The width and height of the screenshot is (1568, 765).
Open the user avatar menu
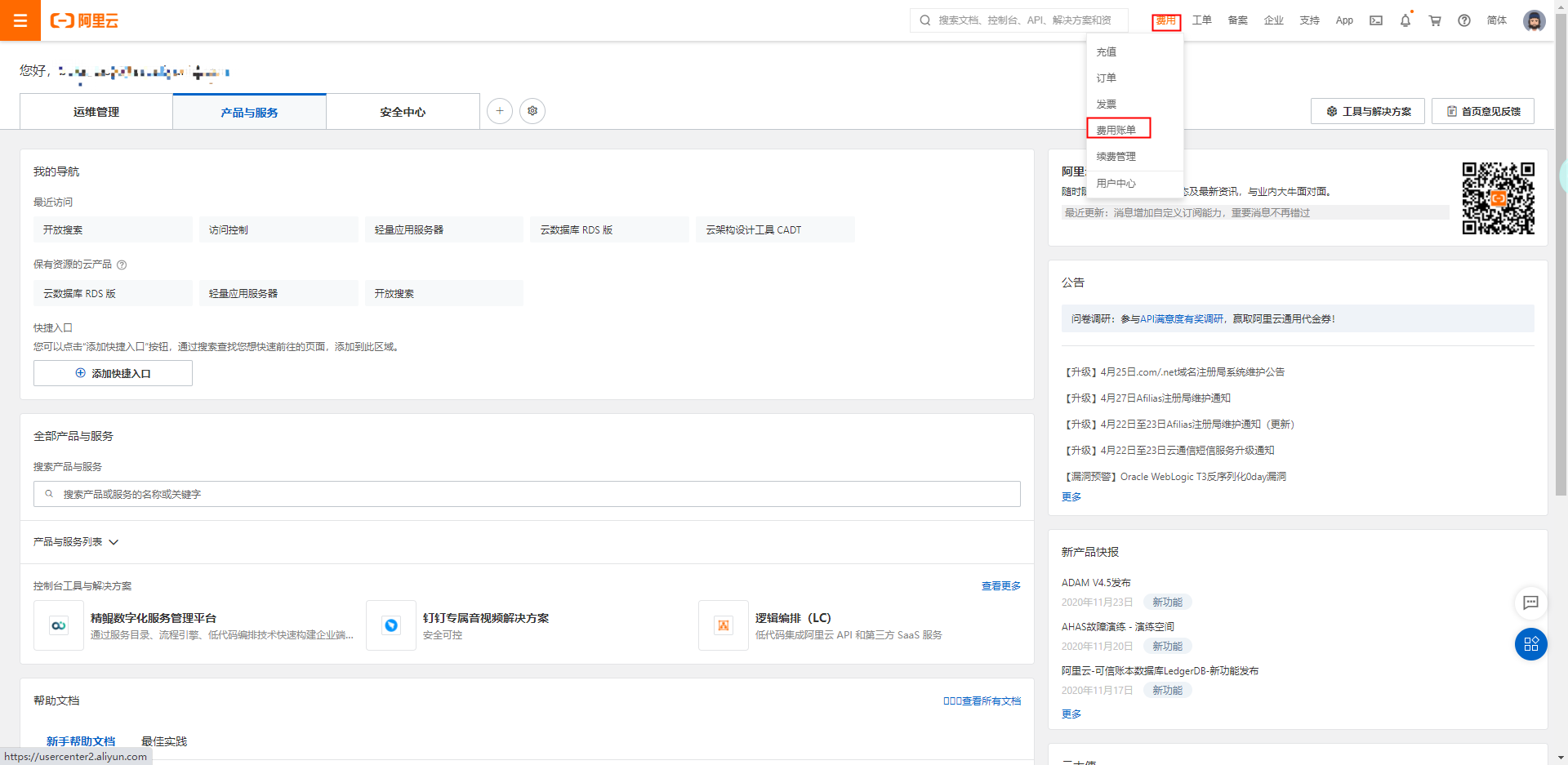1535,20
